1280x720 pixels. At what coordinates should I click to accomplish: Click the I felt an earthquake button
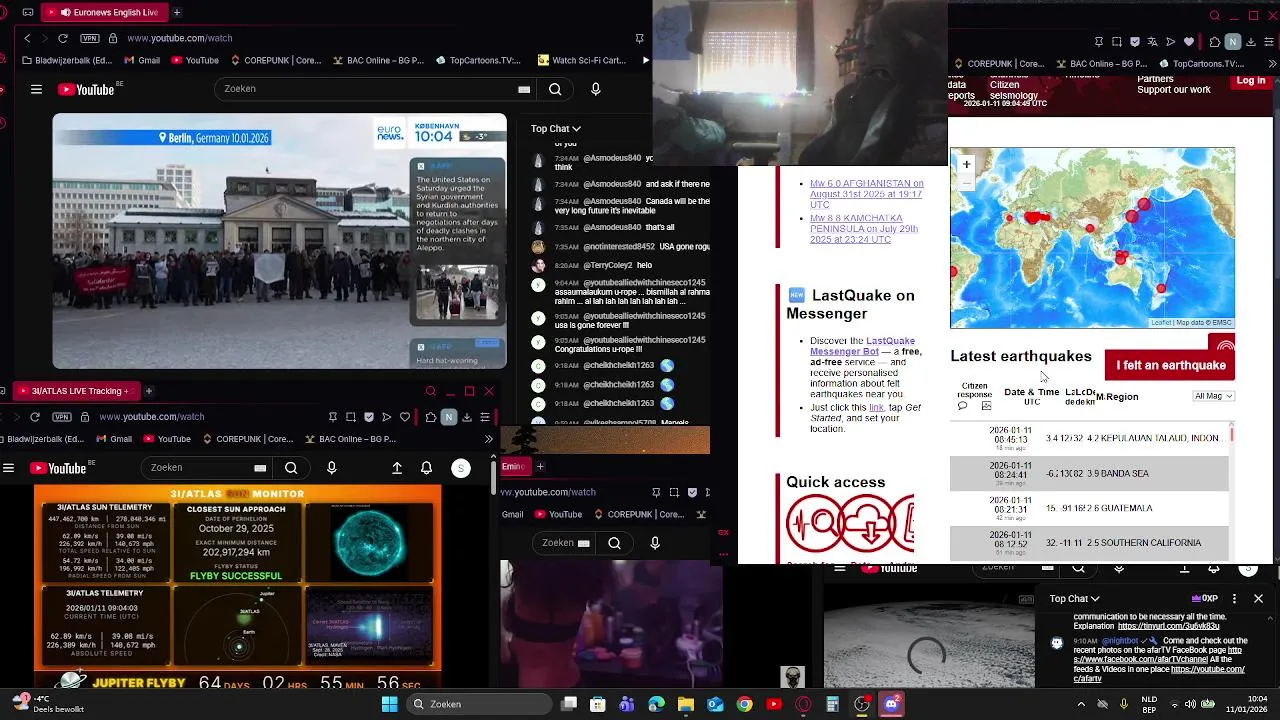click(1170, 365)
